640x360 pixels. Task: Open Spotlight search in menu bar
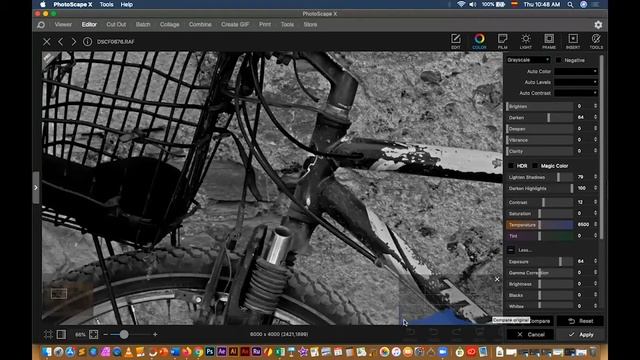click(x=570, y=4)
